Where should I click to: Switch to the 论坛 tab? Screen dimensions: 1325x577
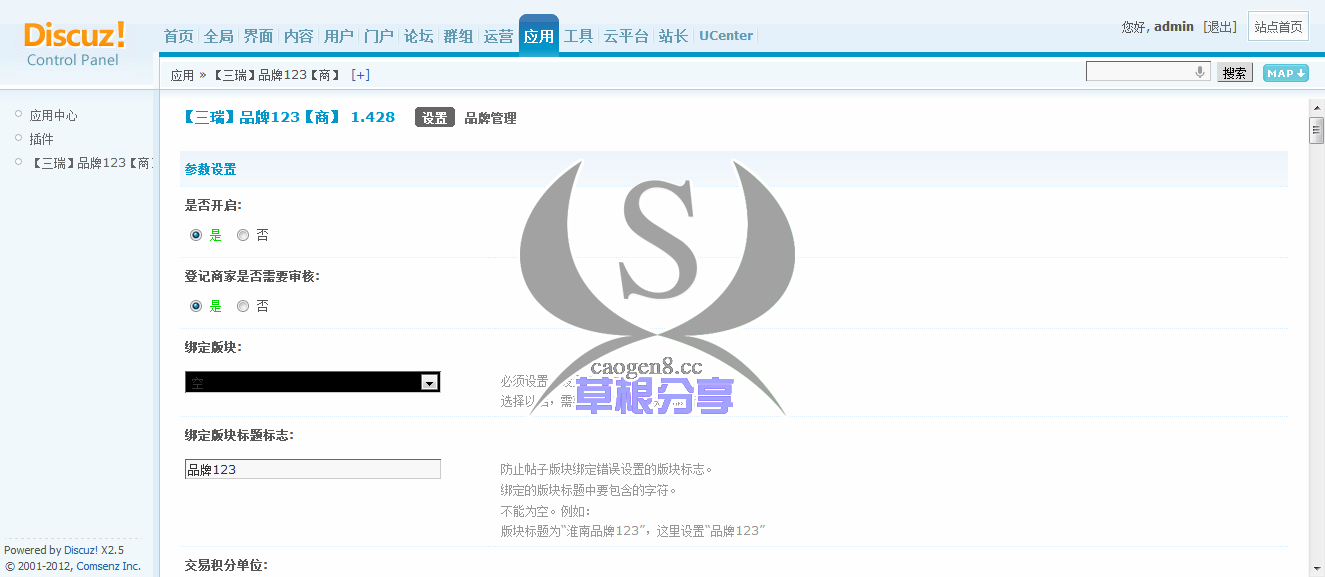coord(418,35)
